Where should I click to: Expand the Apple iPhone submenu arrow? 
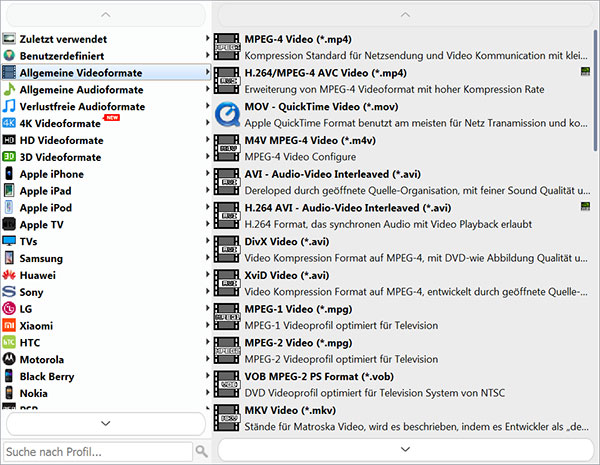[x=207, y=173]
